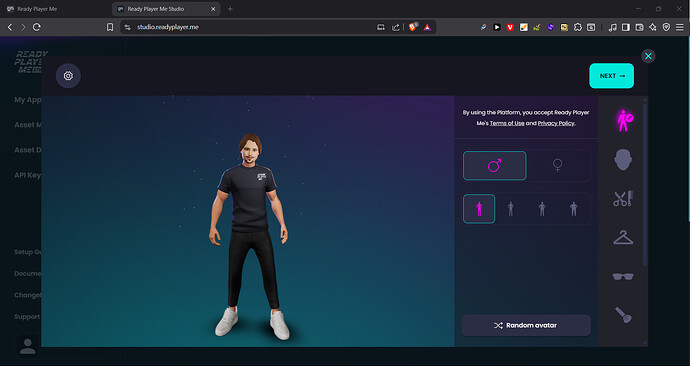Open the Privacy Policy link

(556, 123)
